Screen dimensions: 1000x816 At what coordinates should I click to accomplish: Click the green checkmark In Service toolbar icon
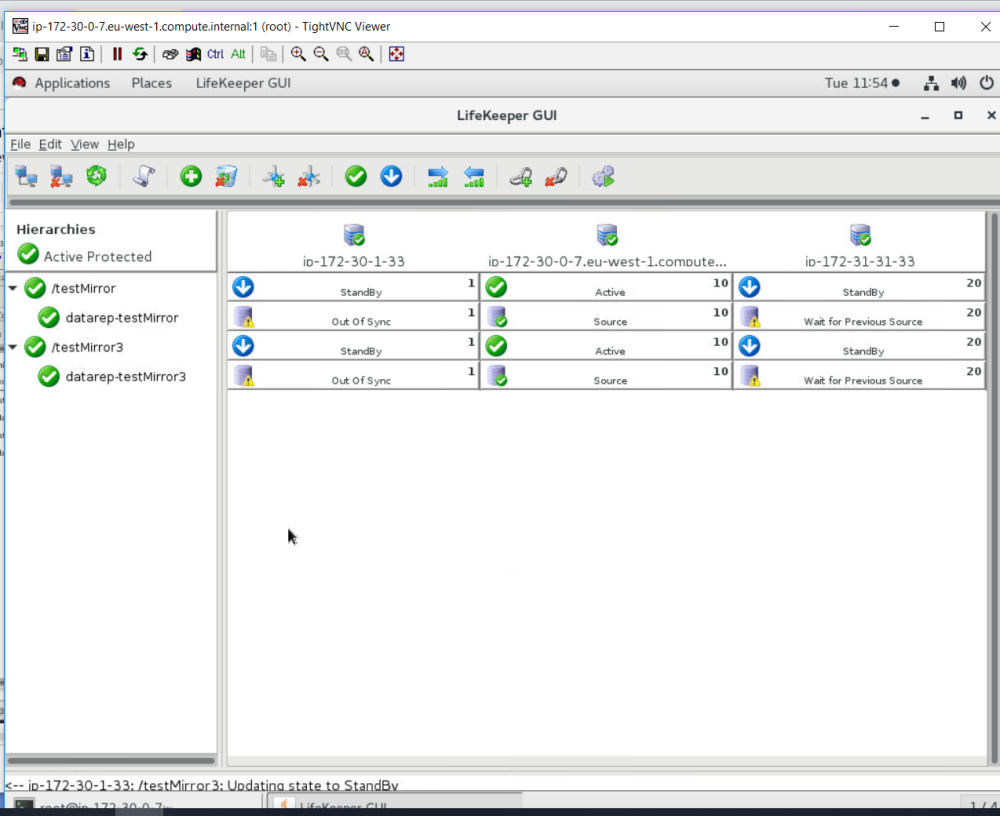click(x=356, y=177)
